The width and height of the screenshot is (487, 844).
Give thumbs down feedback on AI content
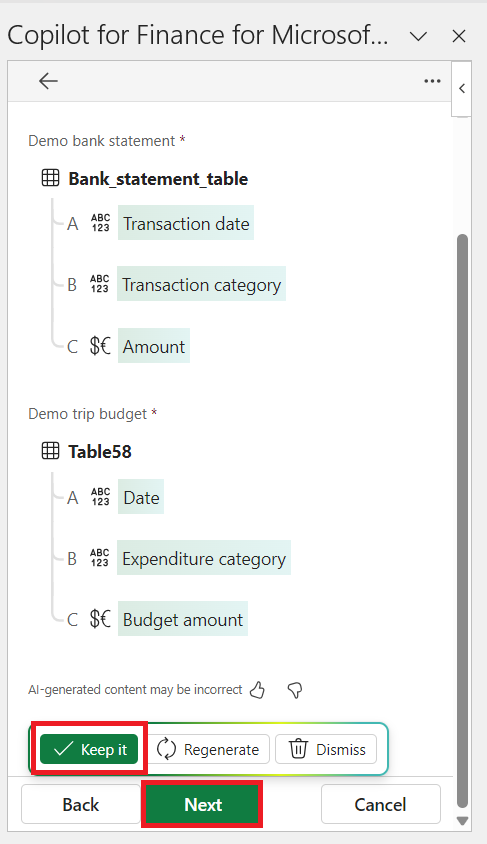(295, 690)
